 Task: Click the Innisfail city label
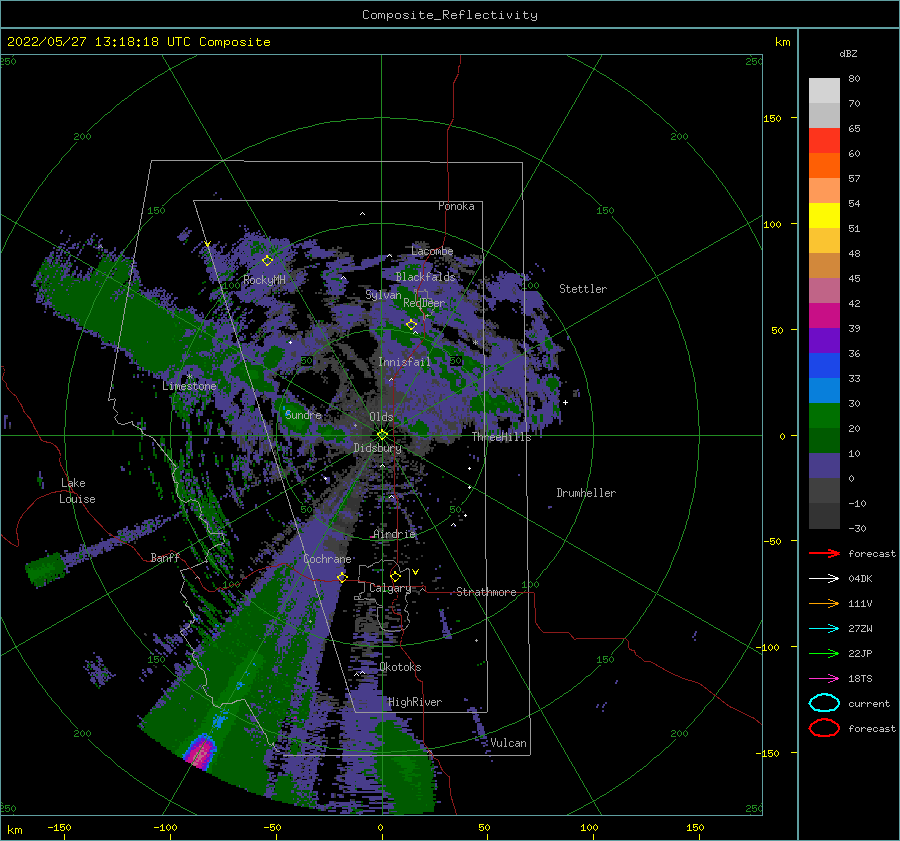404,362
